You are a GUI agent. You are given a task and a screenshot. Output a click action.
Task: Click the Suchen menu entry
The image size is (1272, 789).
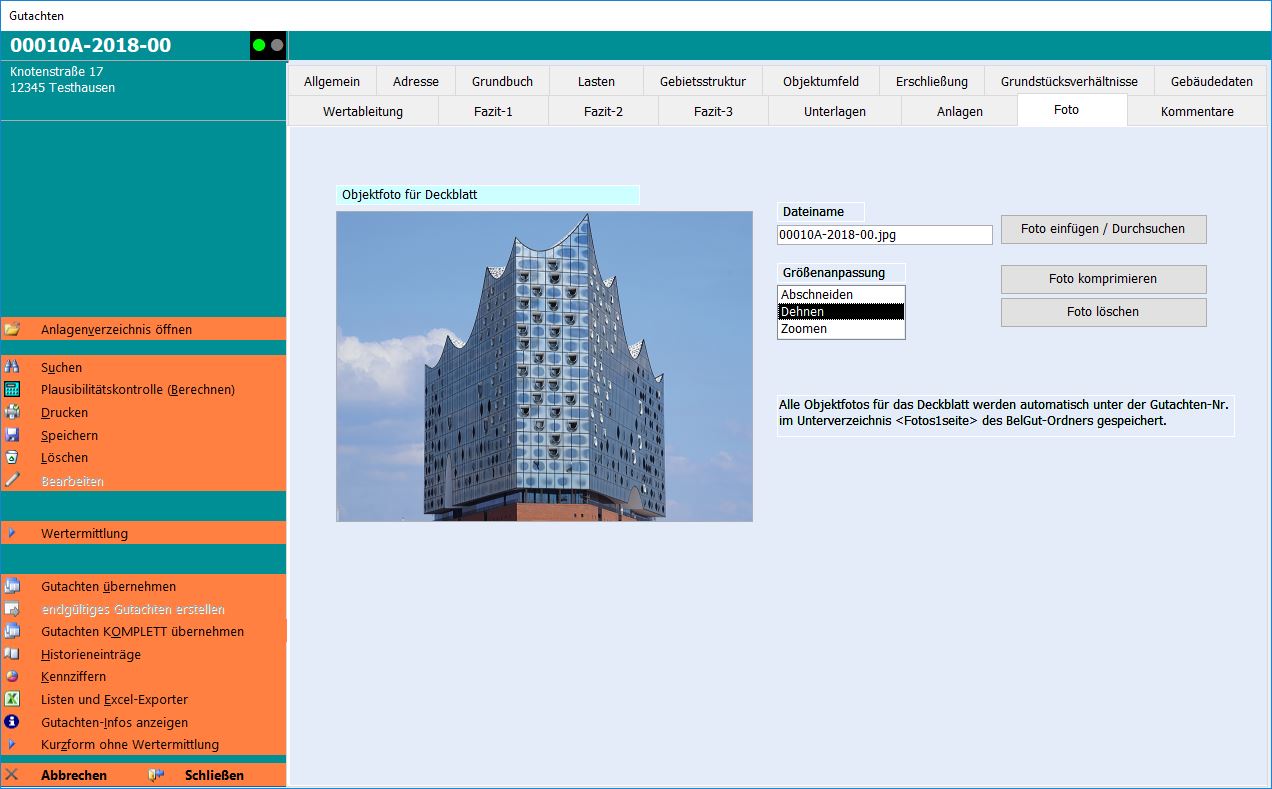tap(61, 367)
